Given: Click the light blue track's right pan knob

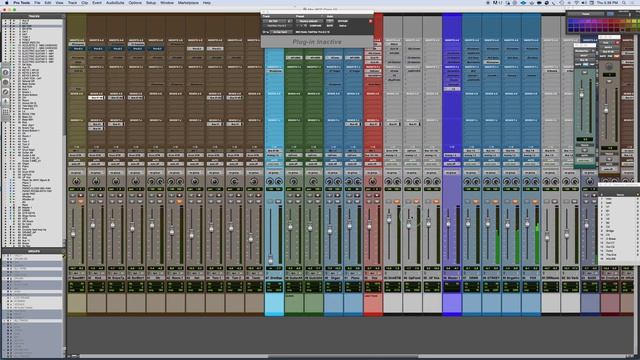Looking at the screenshot, I should 279,181.
